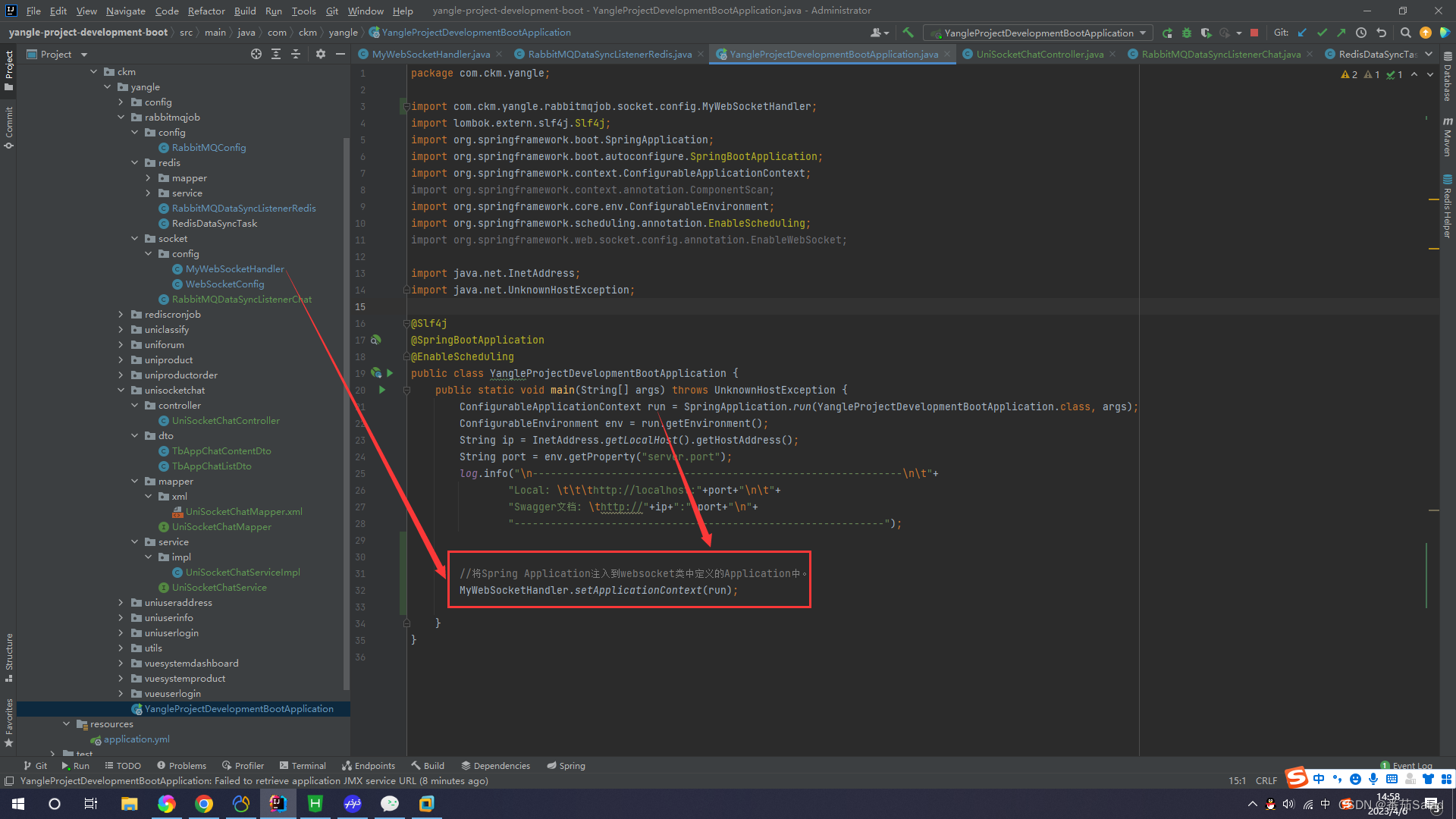The width and height of the screenshot is (1456, 819).
Task: Expand the vueuserlogin folder
Action: click(121, 694)
